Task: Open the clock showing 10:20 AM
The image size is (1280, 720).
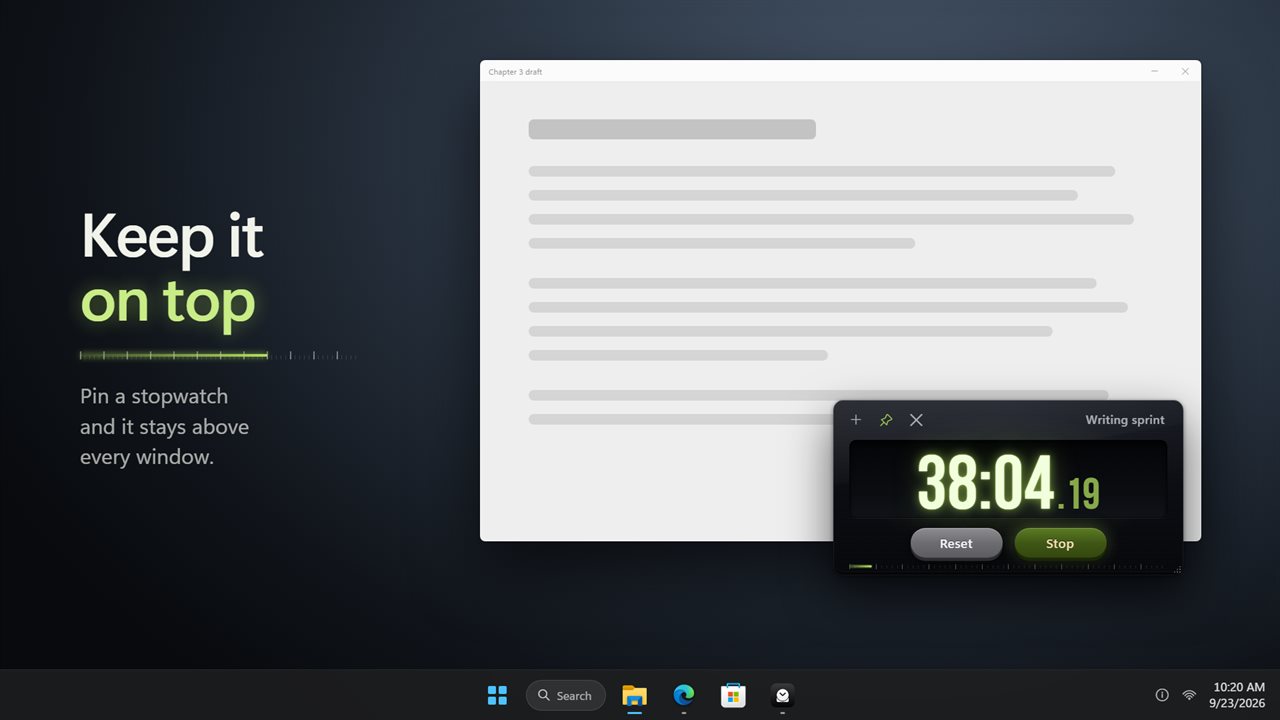Action: pyautogui.click(x=1239, y=695)
